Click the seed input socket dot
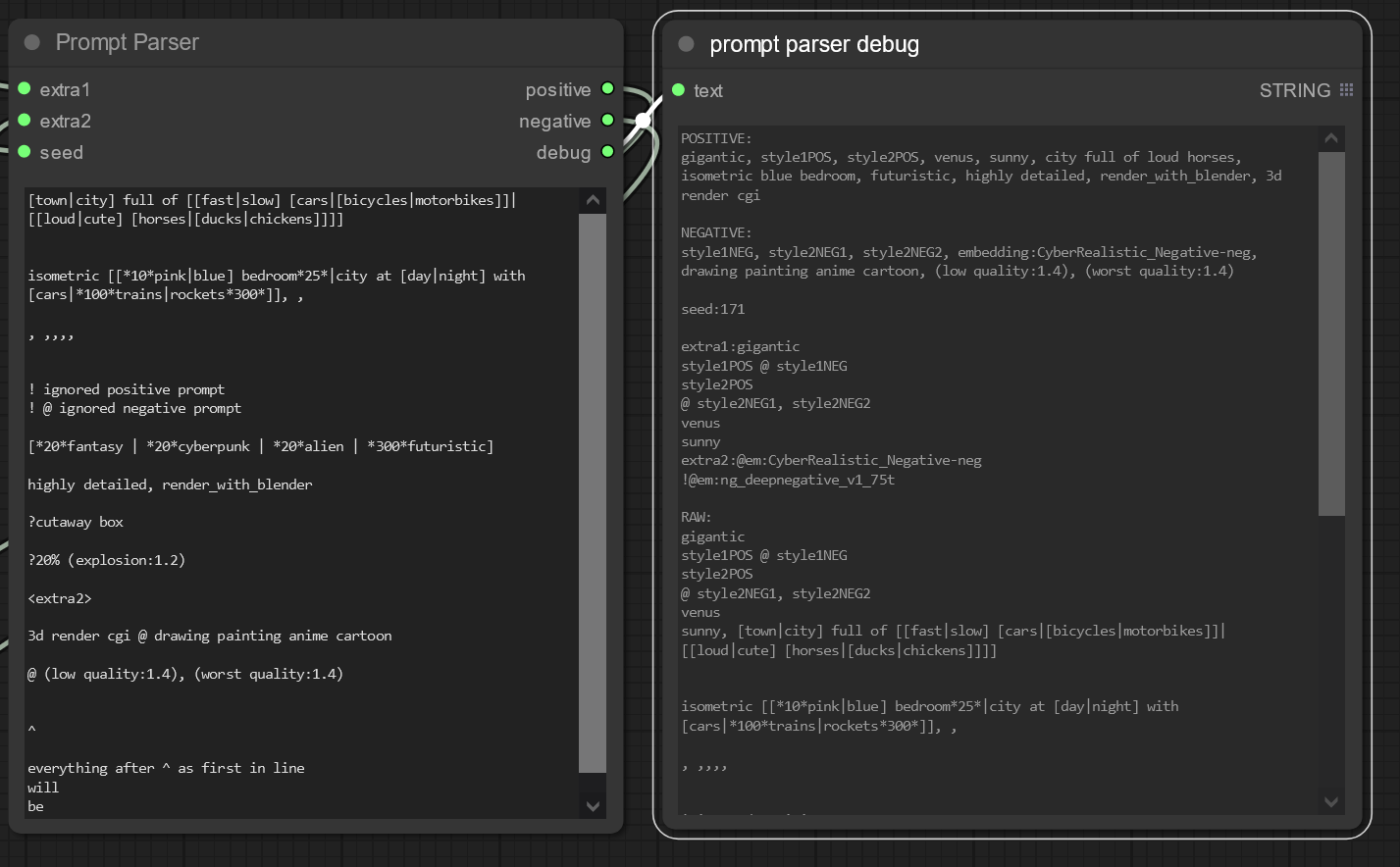This screenshot has height=867, width=1400. click(x=25, y=152)
